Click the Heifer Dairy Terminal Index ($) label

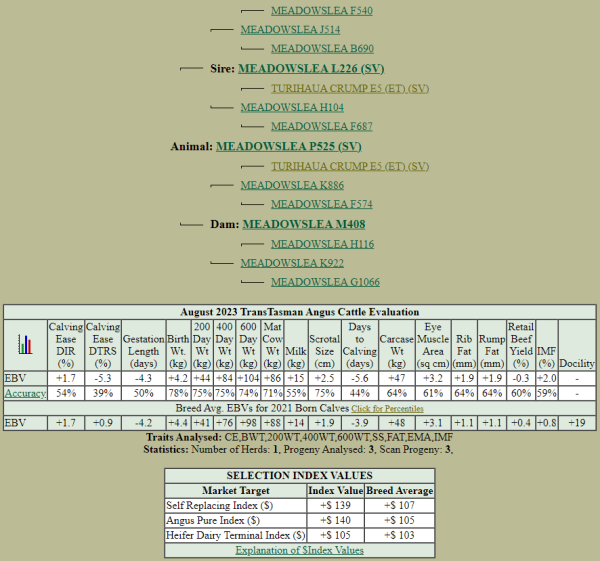tap(236, 535)
